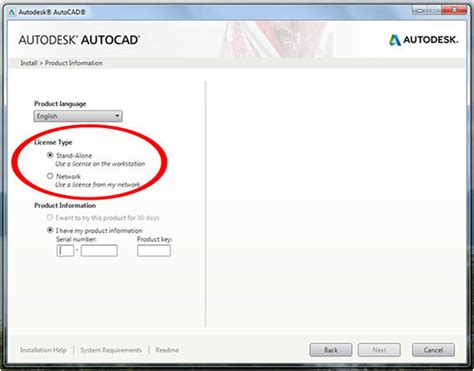Cancel the installation
The height and width of the screenshot is (371, 474).
click(433, 350)
